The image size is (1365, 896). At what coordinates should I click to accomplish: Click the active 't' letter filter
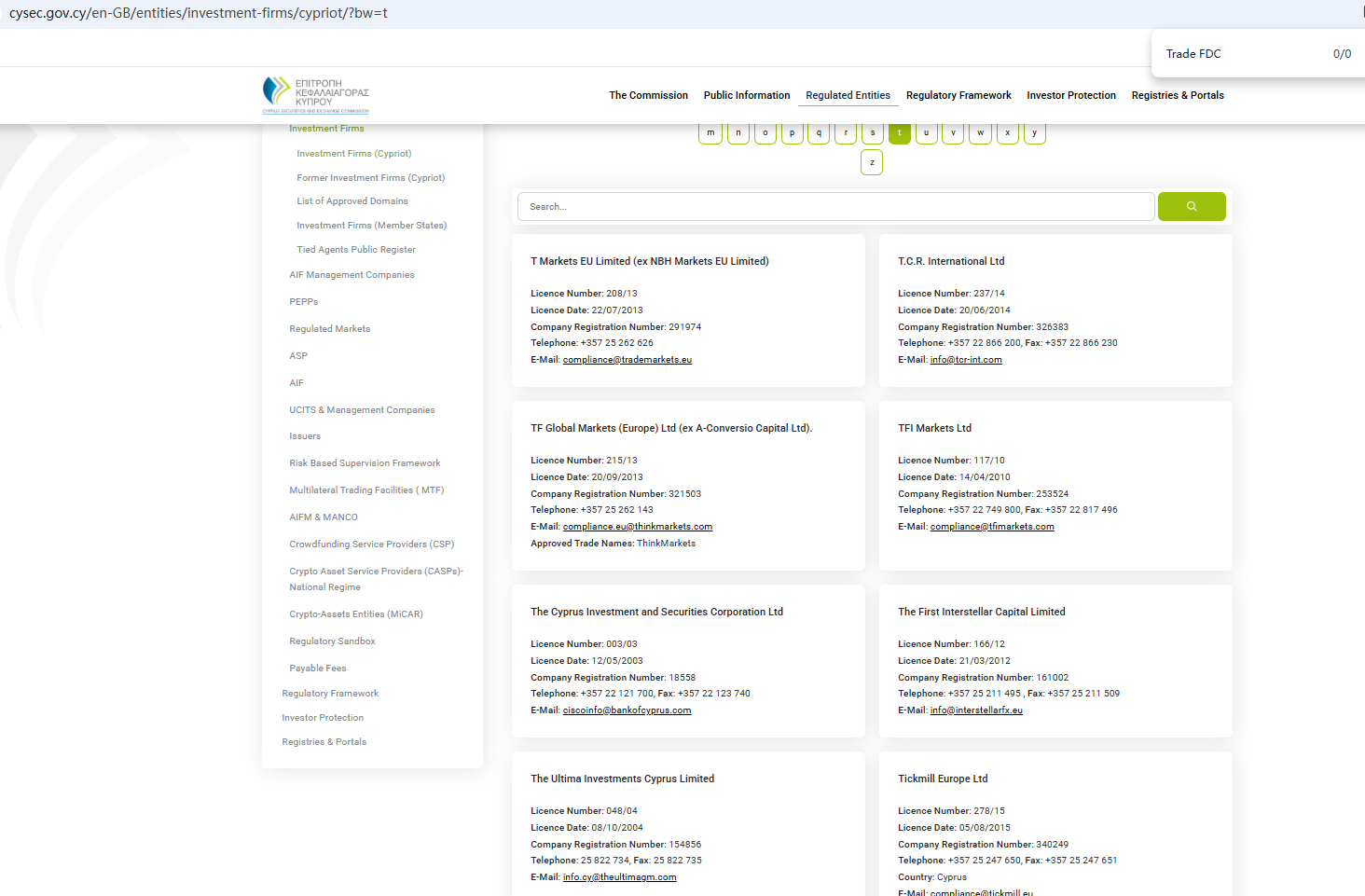point(900,133)
